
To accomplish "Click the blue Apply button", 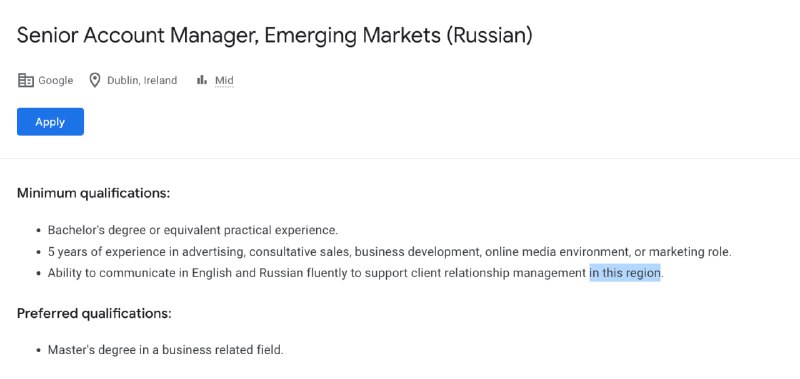I will [x=50, y=121].
